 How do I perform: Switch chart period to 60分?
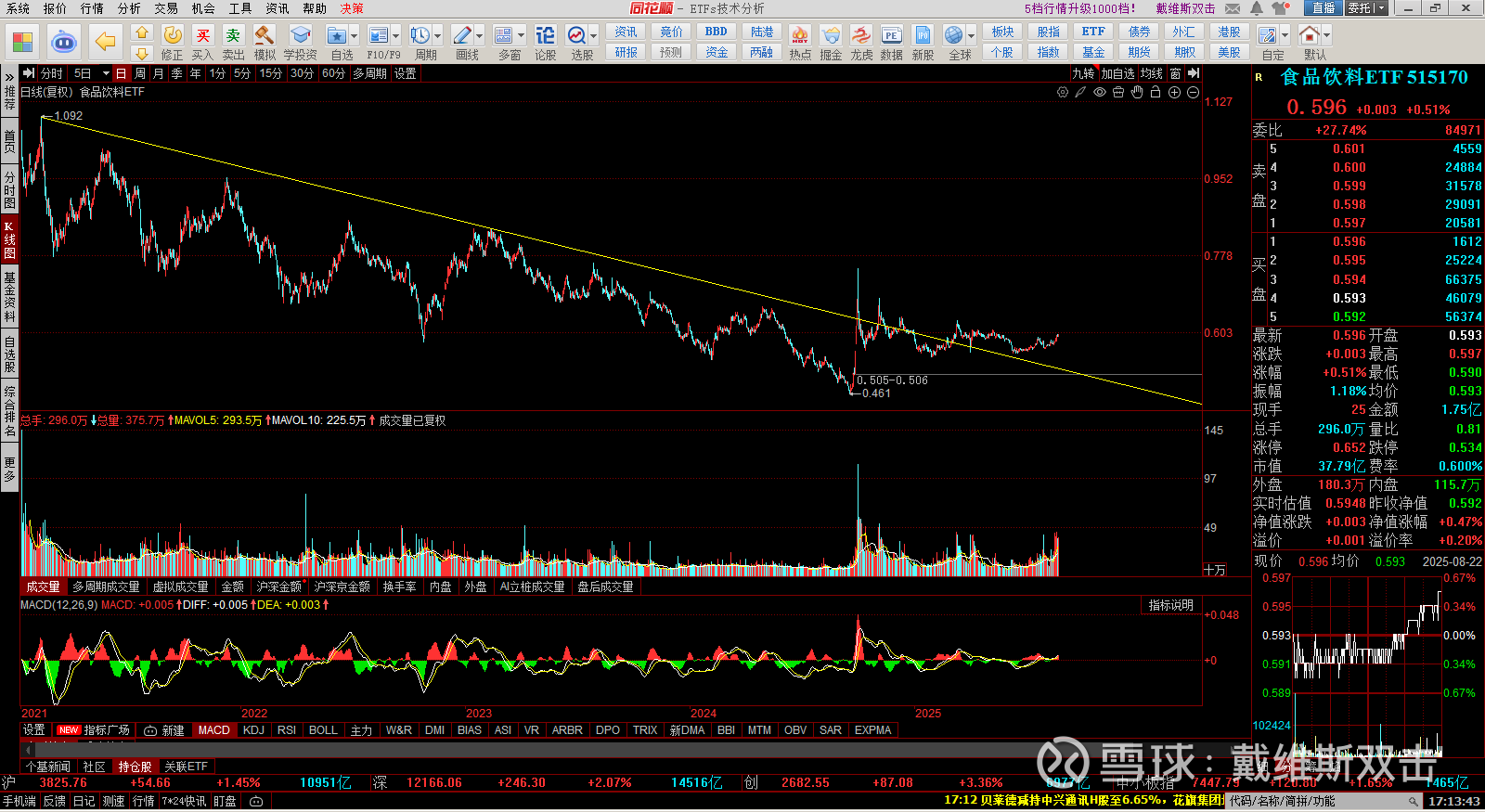coord(334,73)
